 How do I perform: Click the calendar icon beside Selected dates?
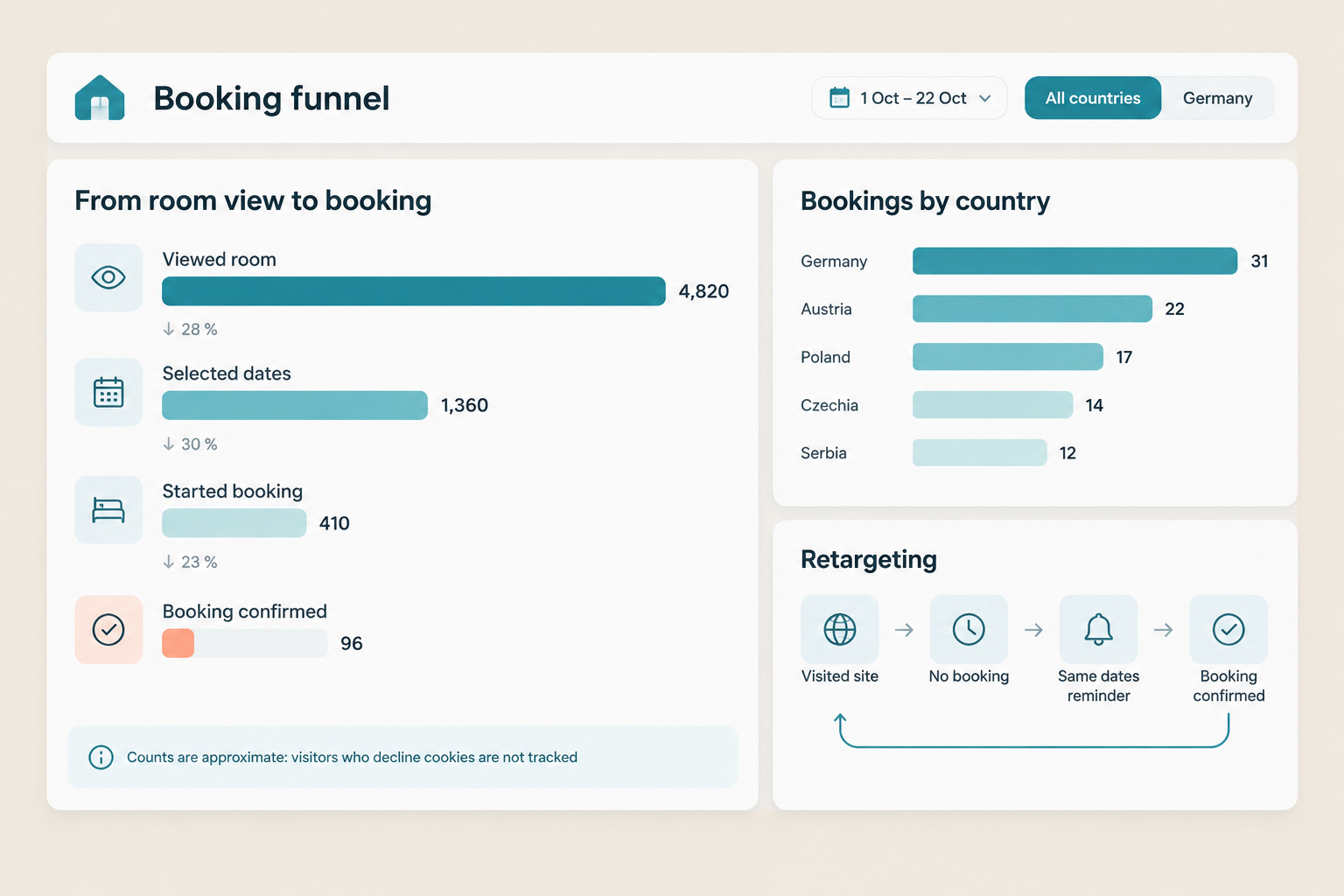108,392
